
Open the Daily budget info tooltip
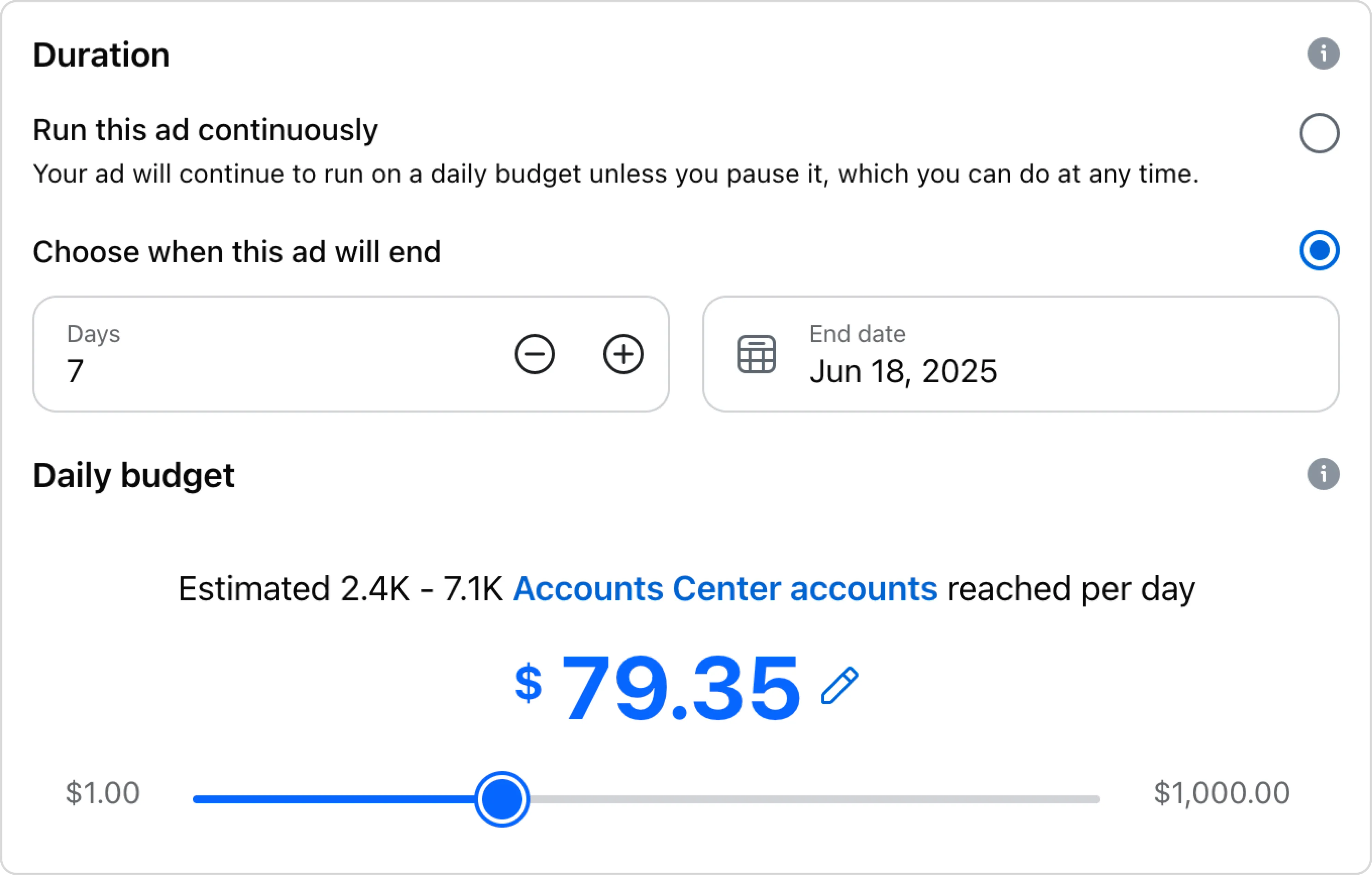tap(1323, 475)
